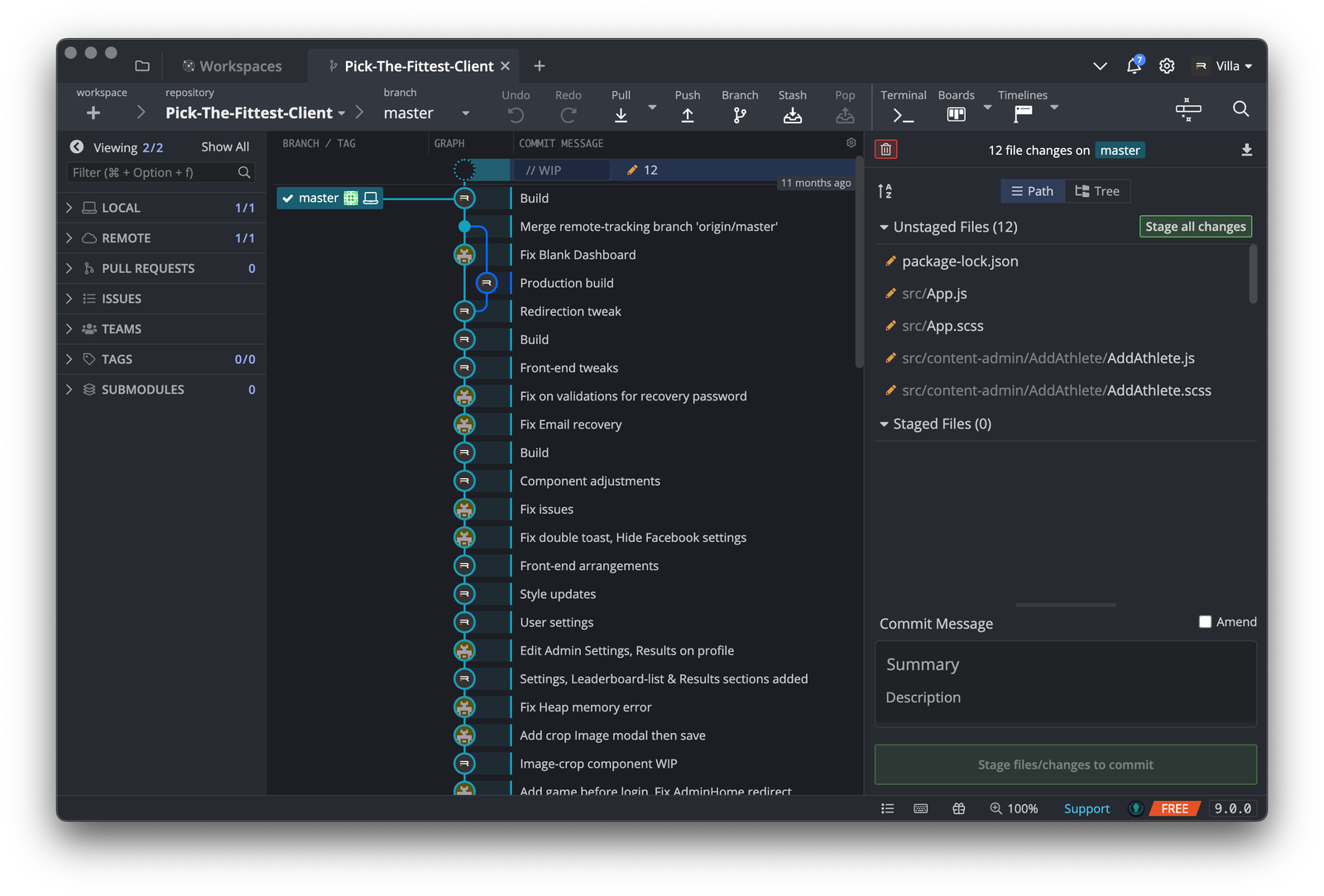The image size is (1324, 896).
Task: Stash changes using Stash icon
Action: [x=792, y=115]
